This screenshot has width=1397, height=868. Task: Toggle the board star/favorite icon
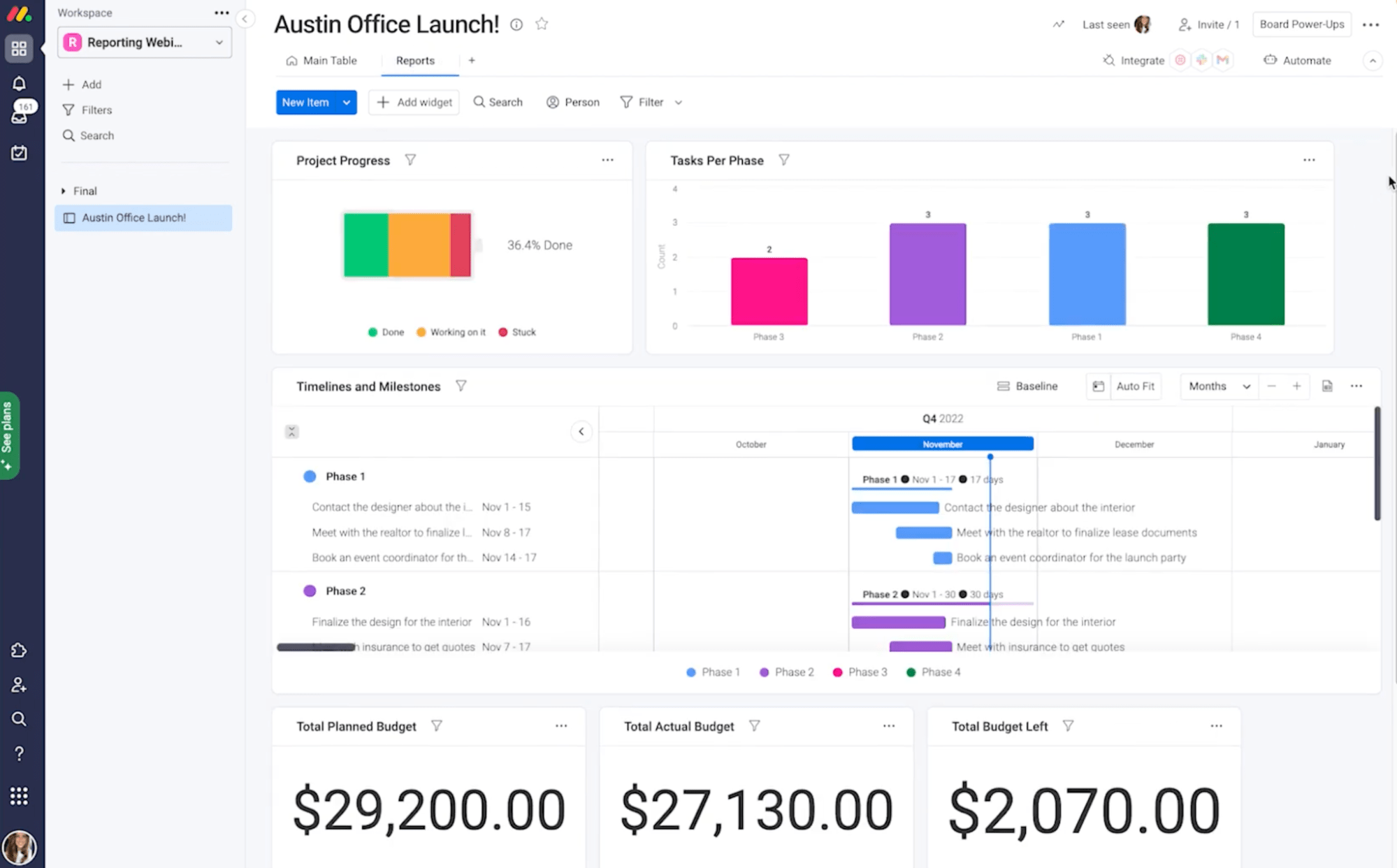click(541, 23)
